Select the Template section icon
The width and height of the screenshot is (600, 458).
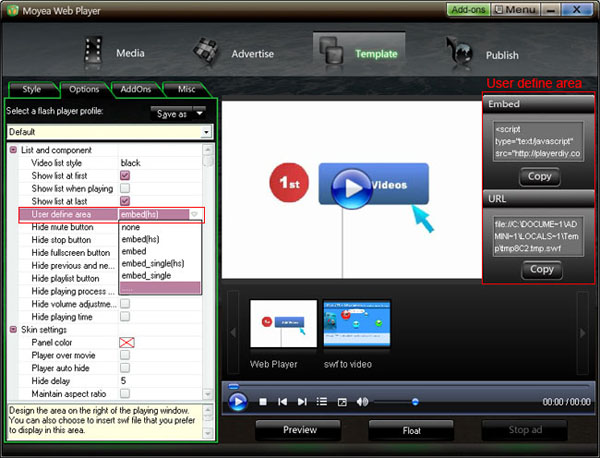pyautogui.click(x=330, y=50)
